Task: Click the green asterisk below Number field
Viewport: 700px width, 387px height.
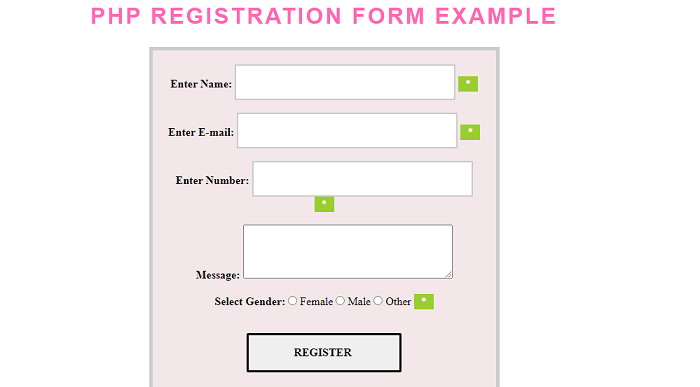Action: [x=324, y=204]
